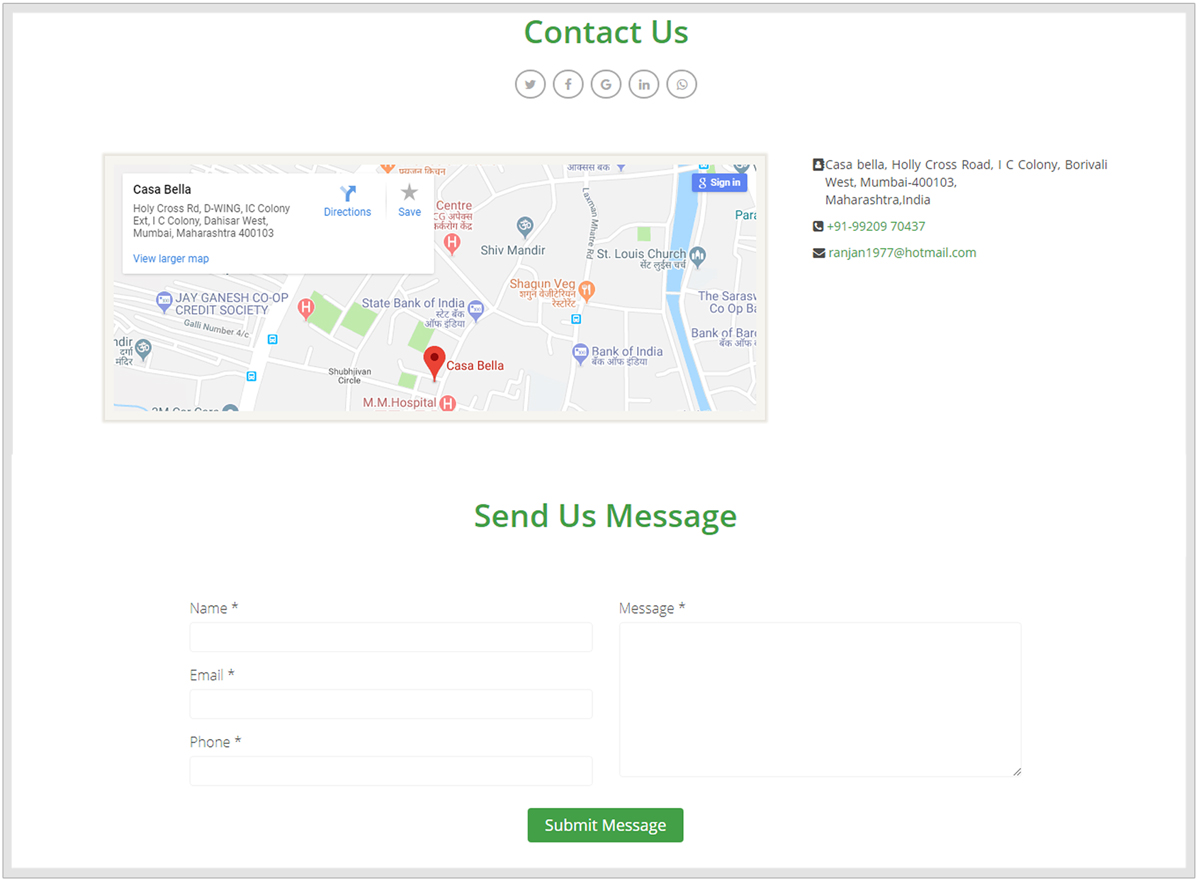Save Casa Bella with star icon
Image resolution: width=1200 pixels, height=882 pixels.
click(x=409, y=195)
